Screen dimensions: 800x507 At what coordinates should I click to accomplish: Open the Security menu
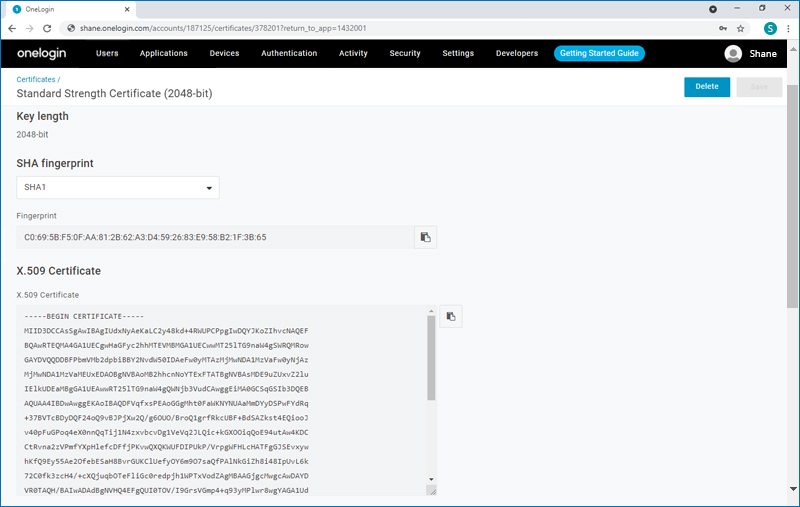(x=405, y=53)
